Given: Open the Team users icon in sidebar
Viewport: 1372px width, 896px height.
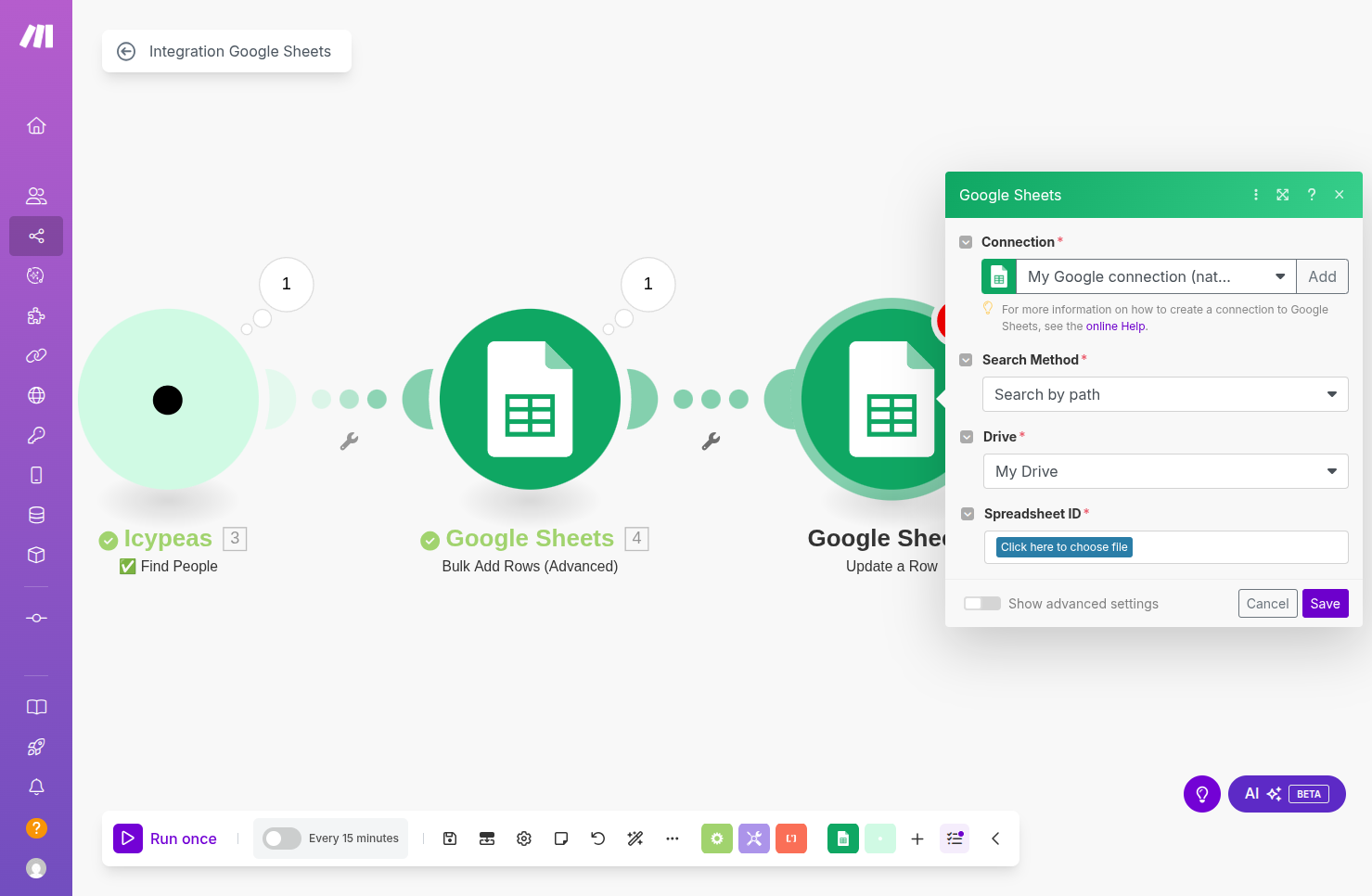Looking at the screenshot, I should [36, 196].
